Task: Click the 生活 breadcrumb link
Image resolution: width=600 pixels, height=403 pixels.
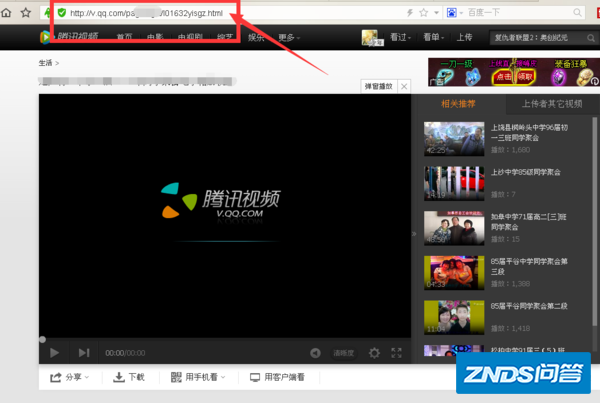Action: point(45,63)
